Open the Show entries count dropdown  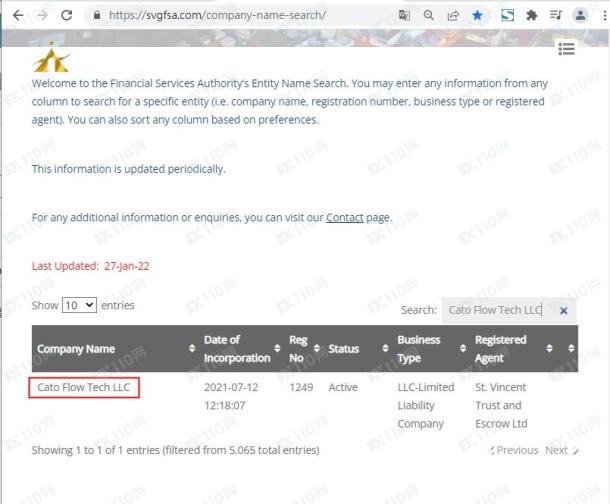79,305
